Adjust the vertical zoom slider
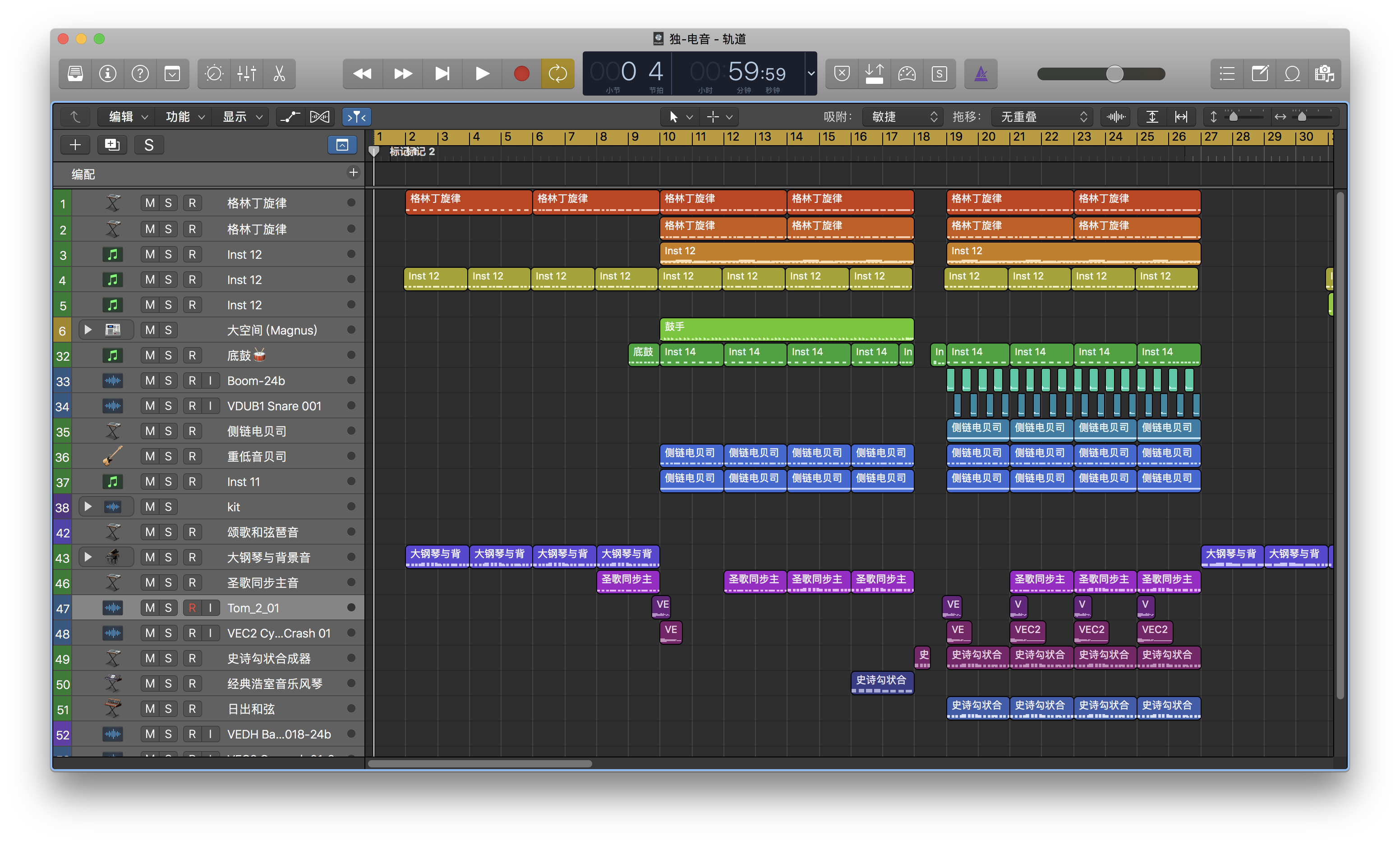Image resolution: width=1400 pixels, height=844 pixels. pos(1233,117)
